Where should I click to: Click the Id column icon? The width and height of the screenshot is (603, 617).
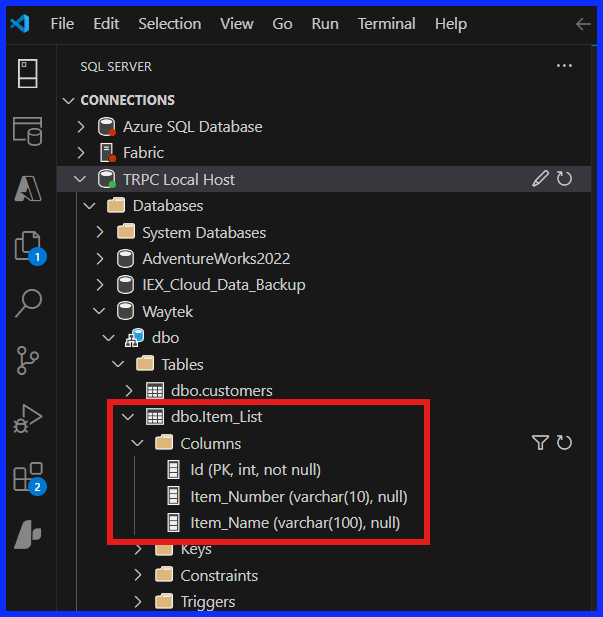pos(174,470)
